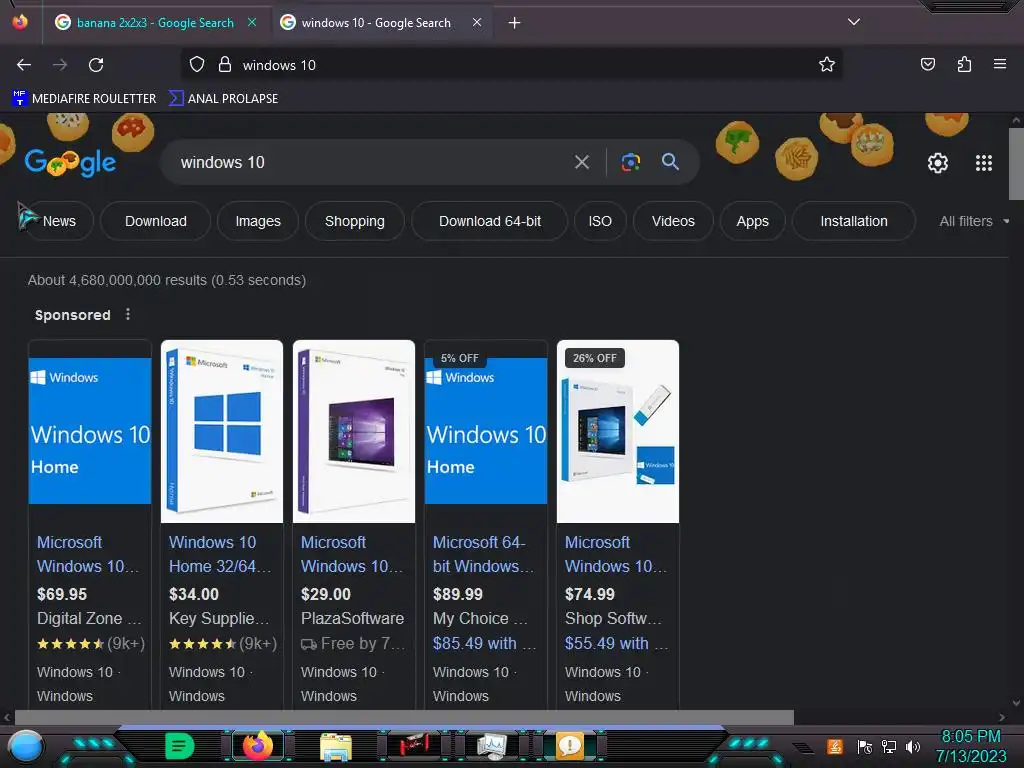Select the Download 64-bit filter chip
Screen dimensions: 1024x768
pyautogui.click(x=490, y=221)
